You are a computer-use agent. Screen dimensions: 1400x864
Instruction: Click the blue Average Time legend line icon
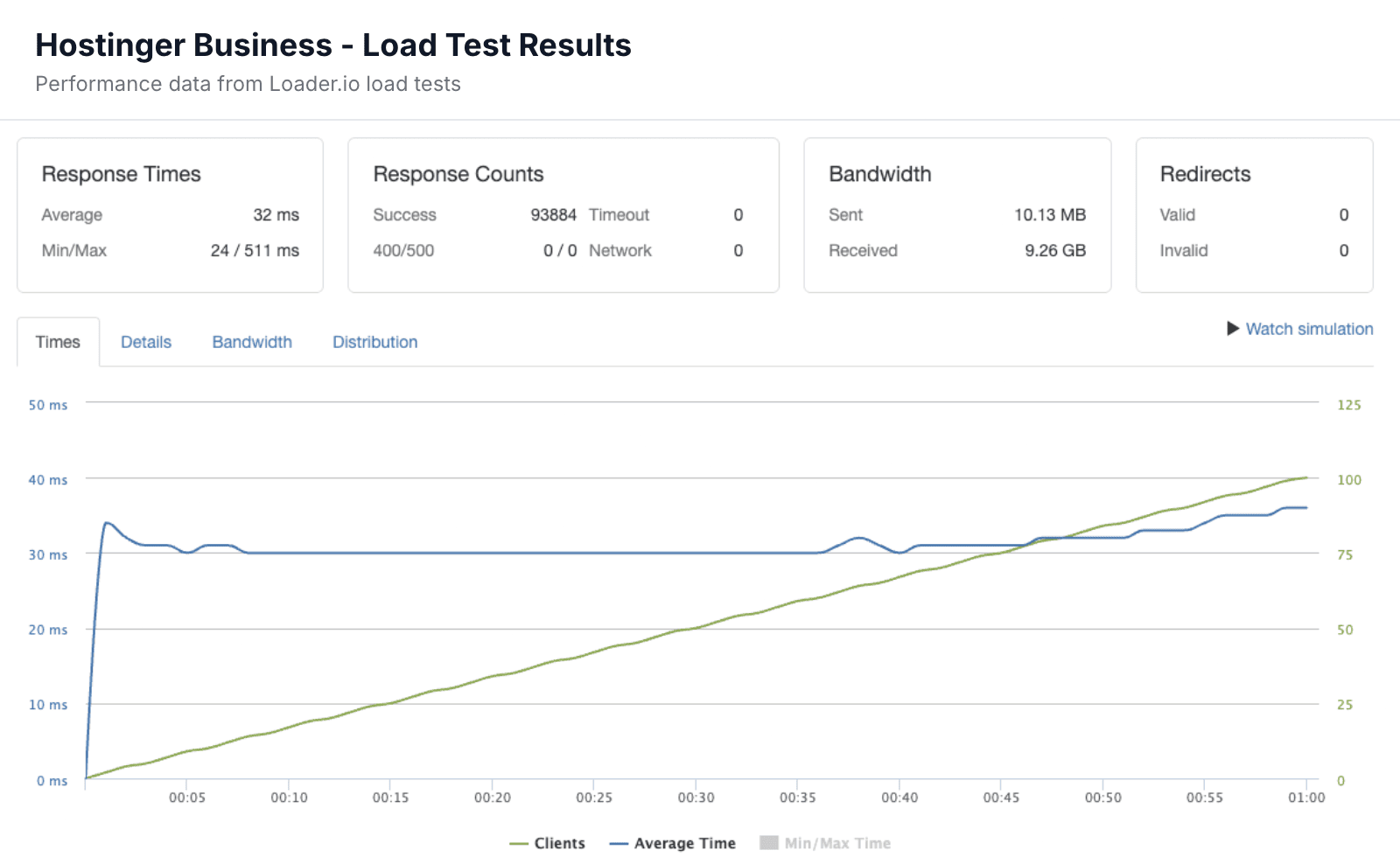pos(618,843)
